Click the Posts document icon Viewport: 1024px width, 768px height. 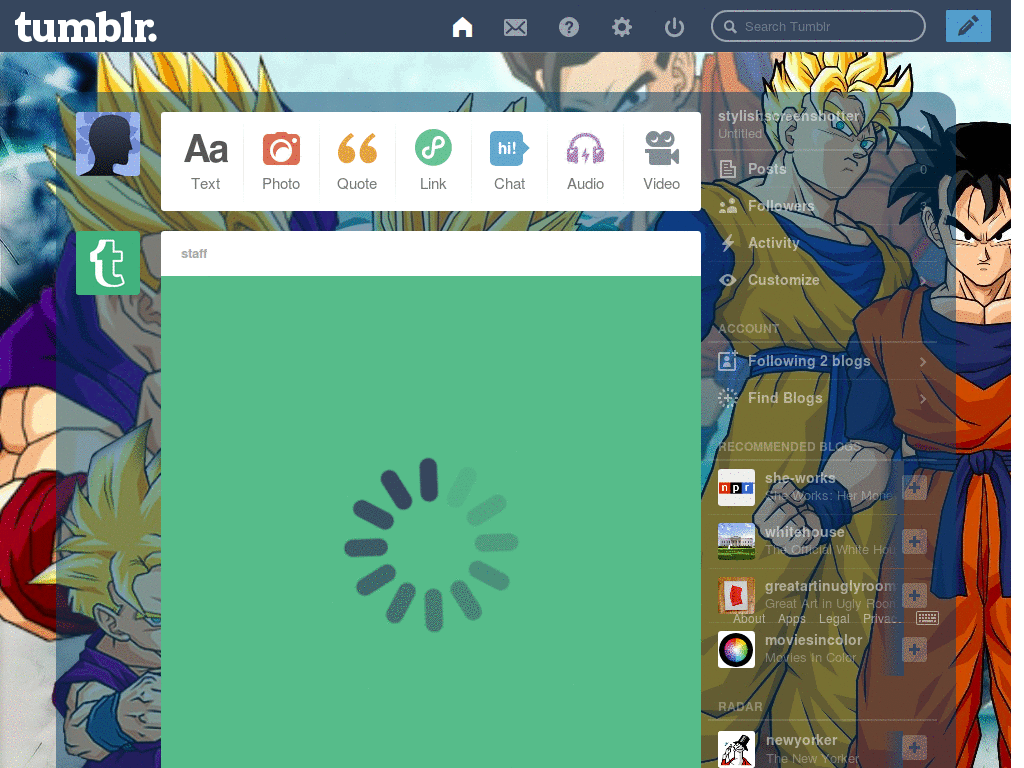[x=728, y=169]
